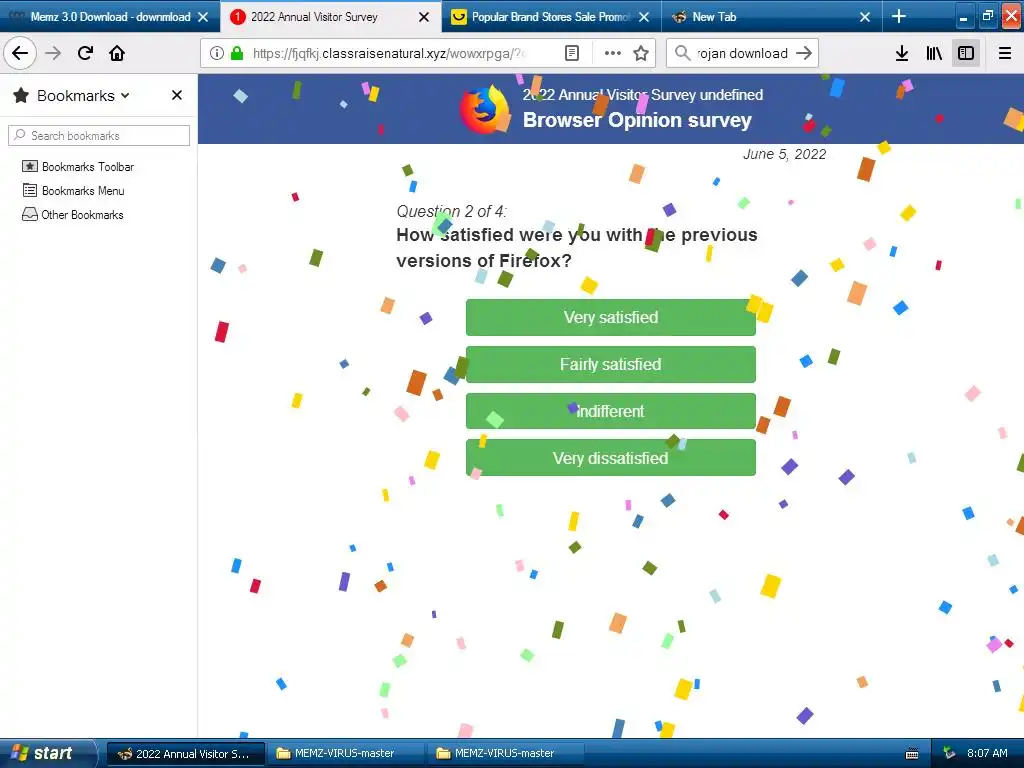Image resolution: width=1024 pixels, height=768 pixels.
Task: Open the Firefox hamburger menu
Action: (1005, 53)
